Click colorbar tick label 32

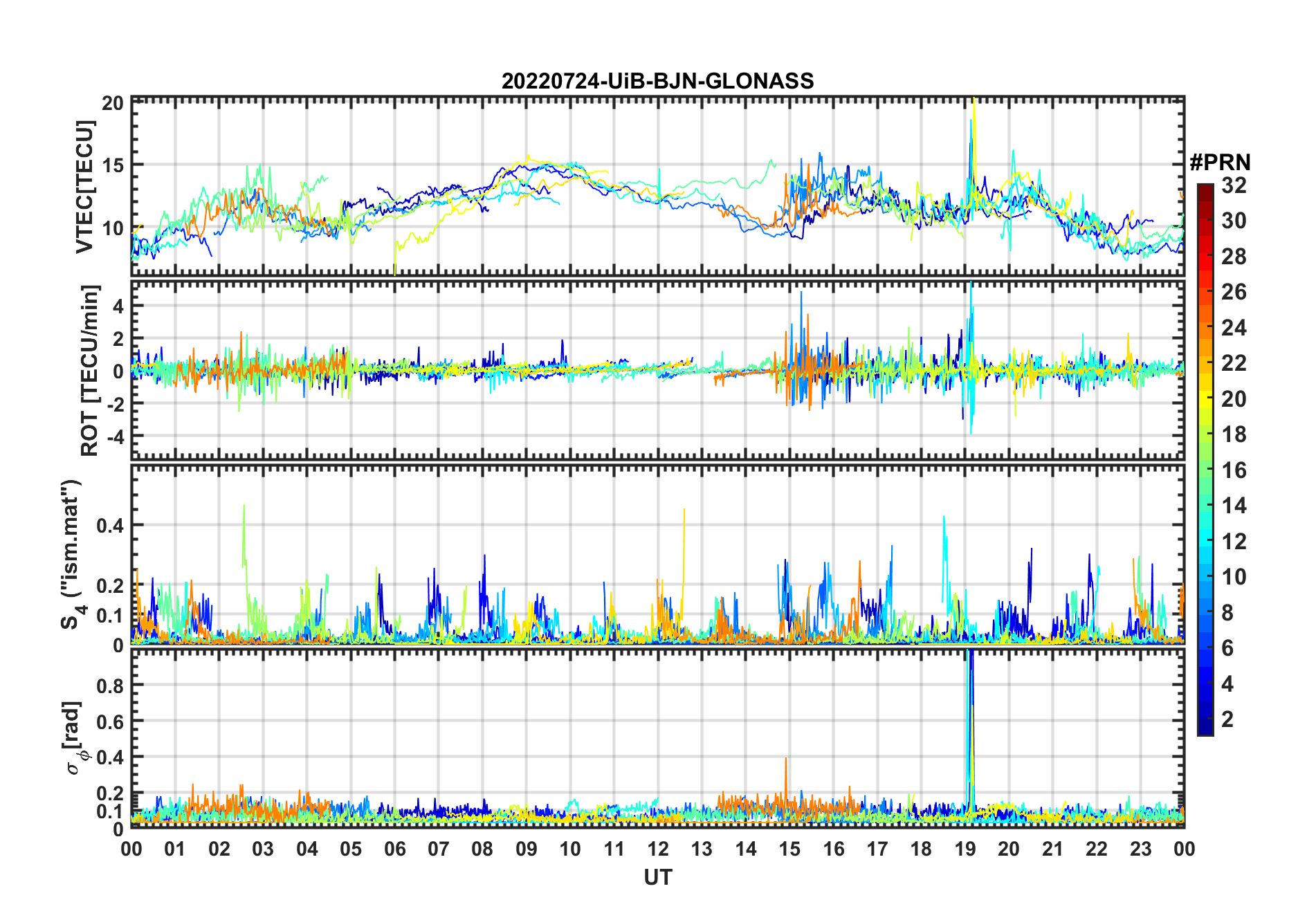tap(1234, 185)
